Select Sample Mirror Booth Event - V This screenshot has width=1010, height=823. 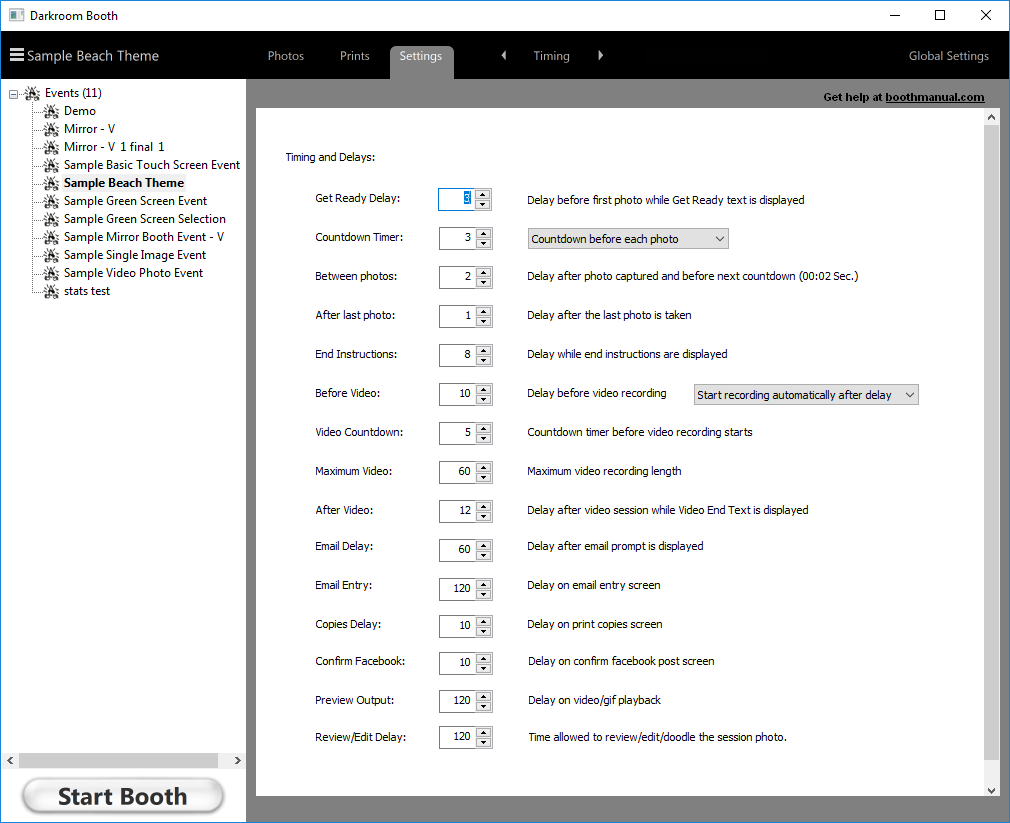144,238
